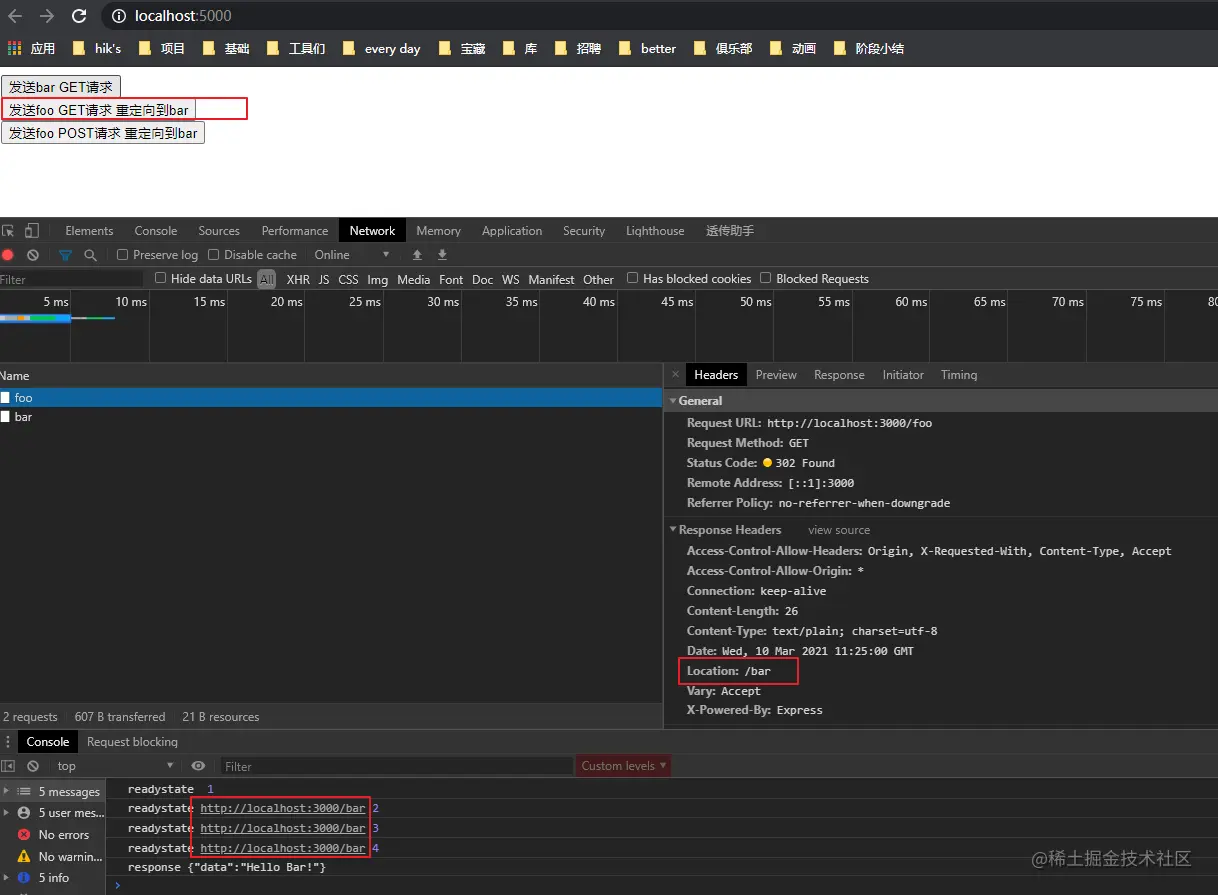This screenshot has width=1218, height=895.
Task: Select the No errors console filter
Action: click(53, 835)
